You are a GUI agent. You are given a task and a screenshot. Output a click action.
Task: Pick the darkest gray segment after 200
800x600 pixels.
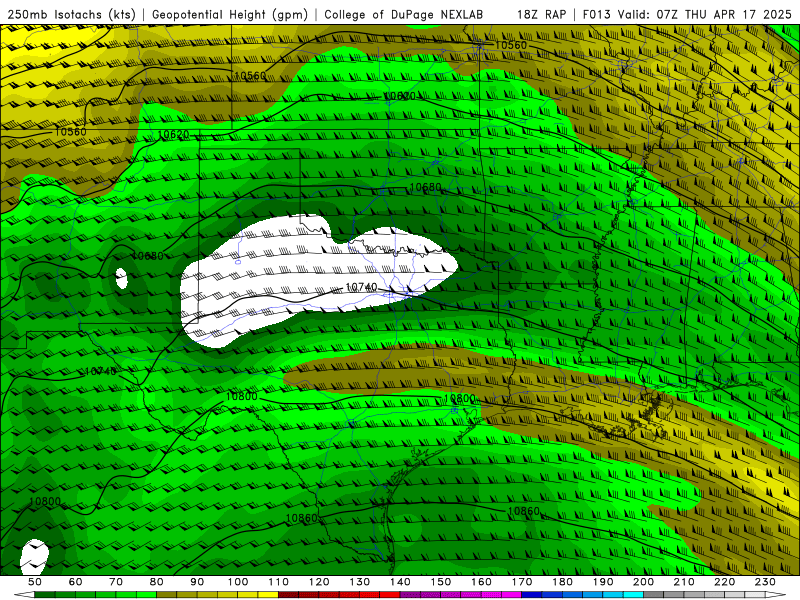(x=654, y=595)
